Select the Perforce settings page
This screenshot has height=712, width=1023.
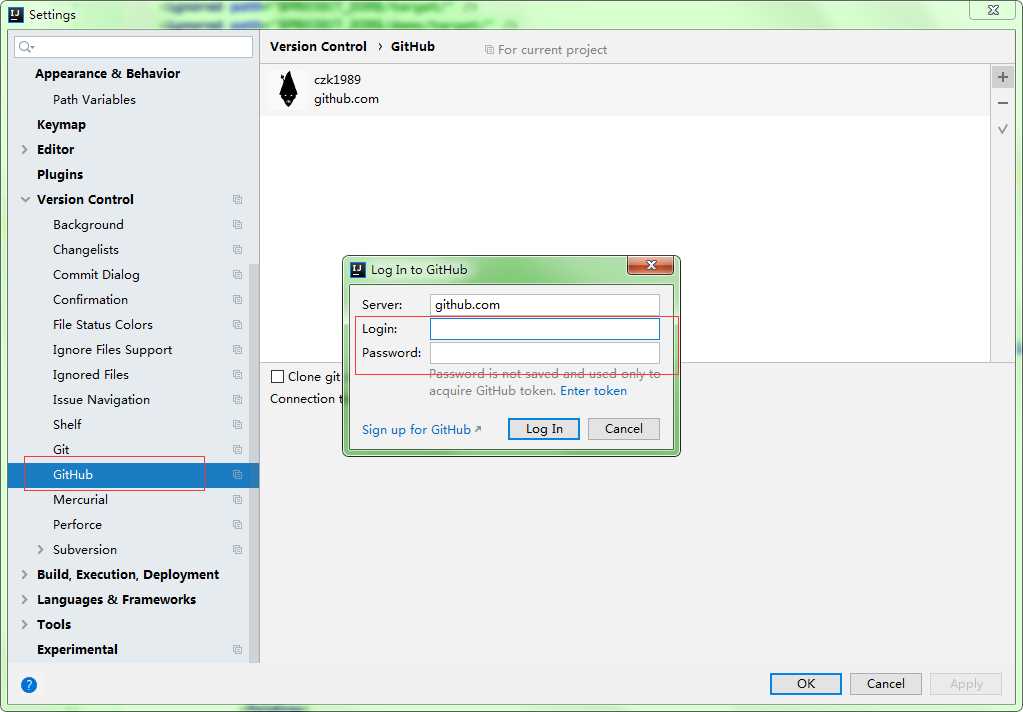78,525
